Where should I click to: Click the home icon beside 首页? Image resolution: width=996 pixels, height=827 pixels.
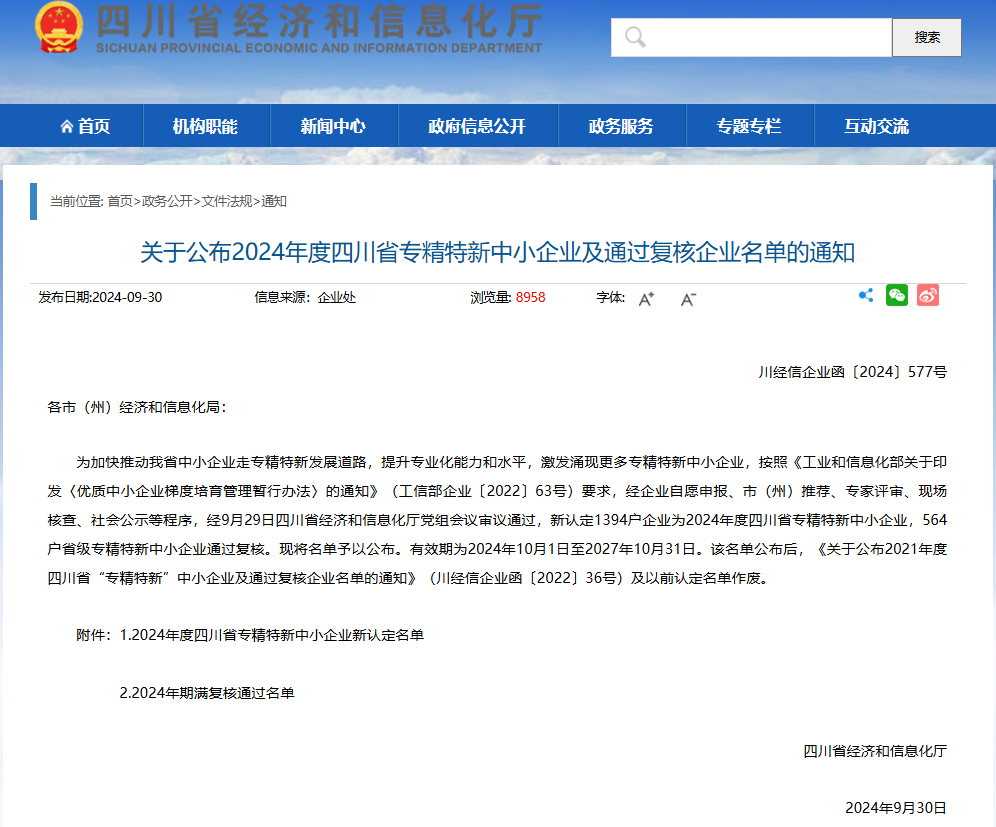[67, 126]
